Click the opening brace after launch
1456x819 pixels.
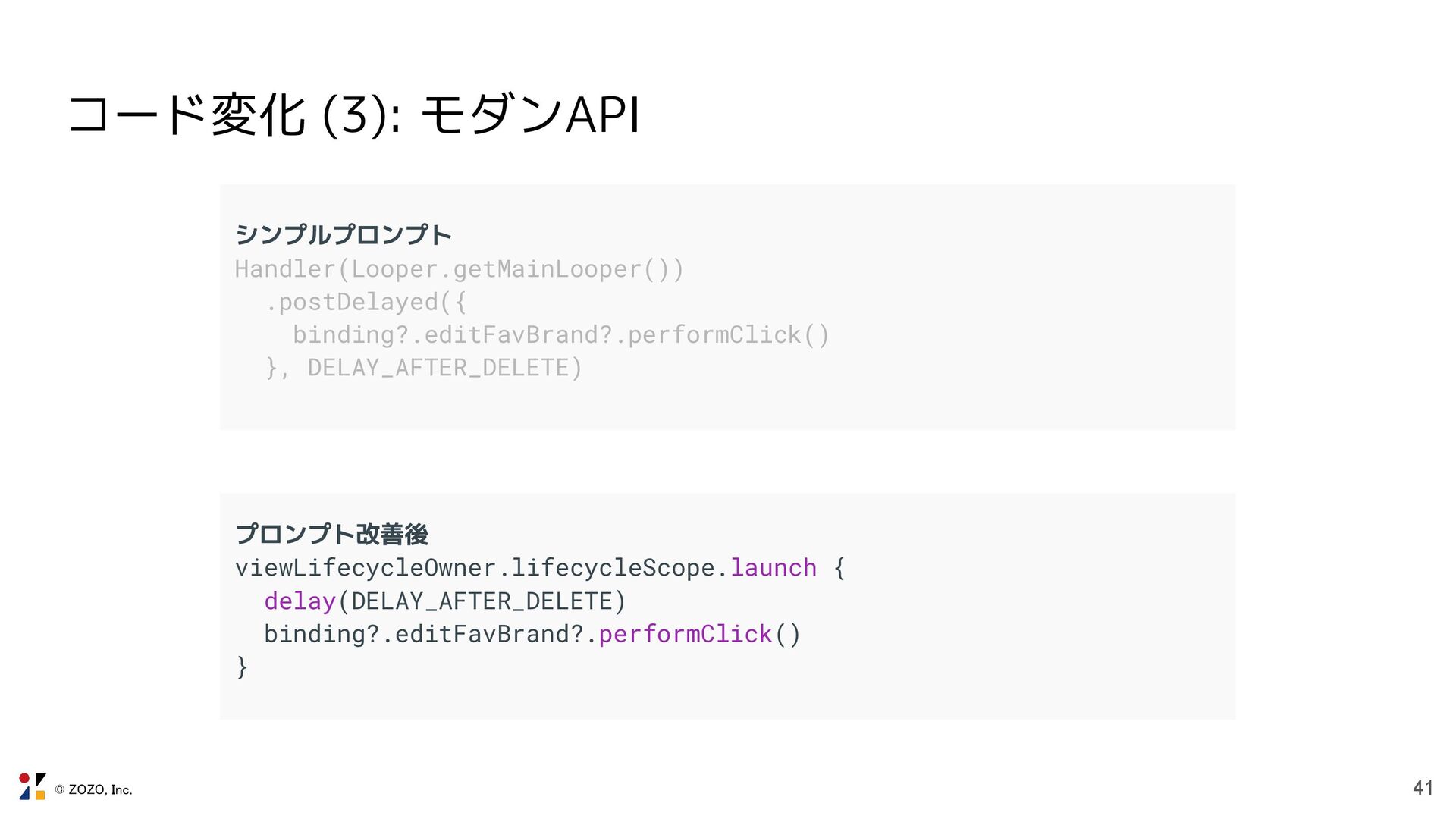tap(839, 568)
